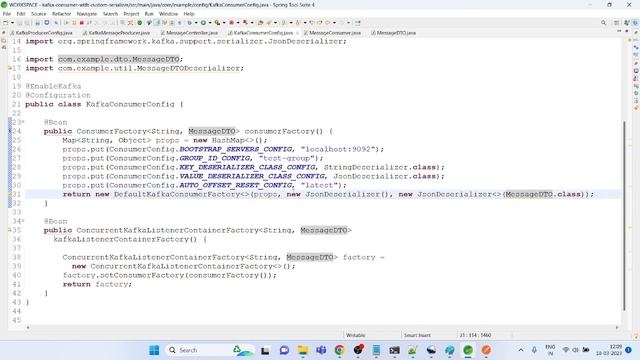Switch to MessageController.java tab
640x360 pixels.
pos(189,33)
